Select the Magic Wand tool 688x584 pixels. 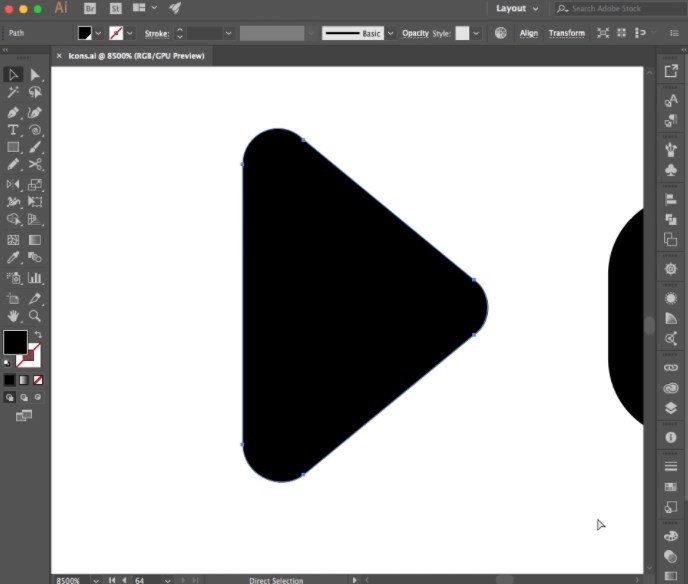point(13,92)
